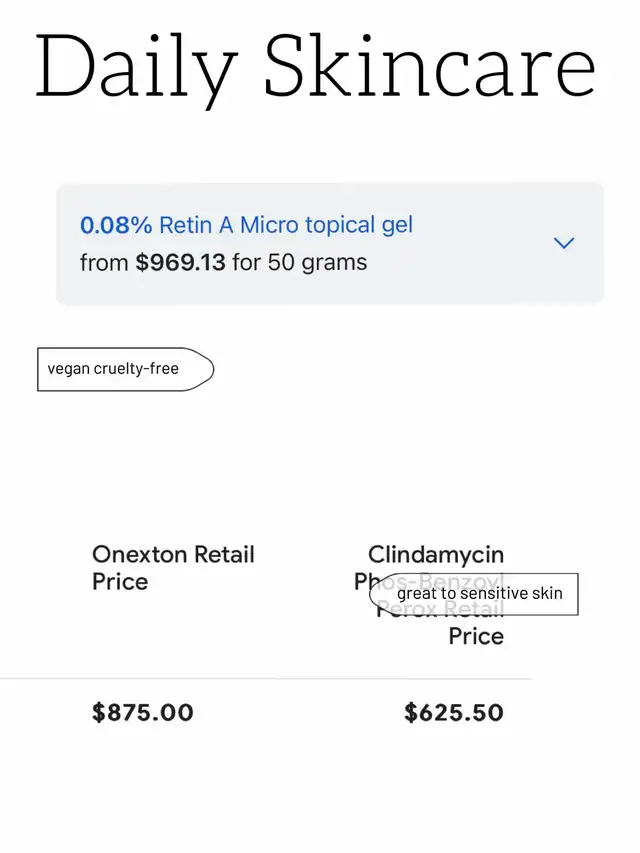Click the word 'from' in price line

tap(104, 263)
